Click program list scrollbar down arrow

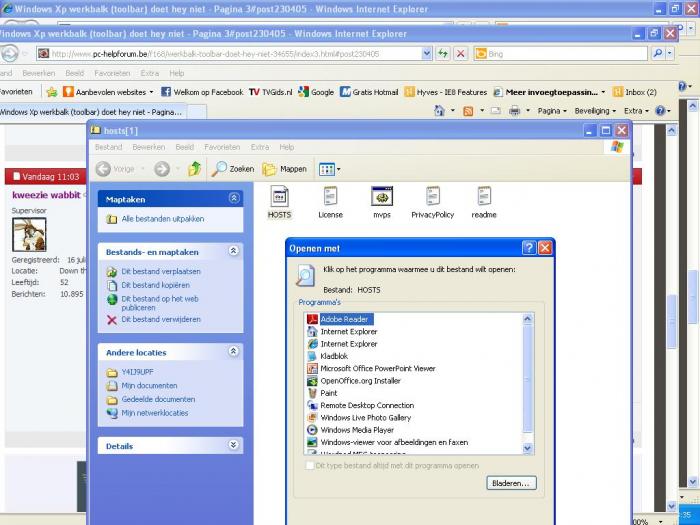[x=527, y=448]
